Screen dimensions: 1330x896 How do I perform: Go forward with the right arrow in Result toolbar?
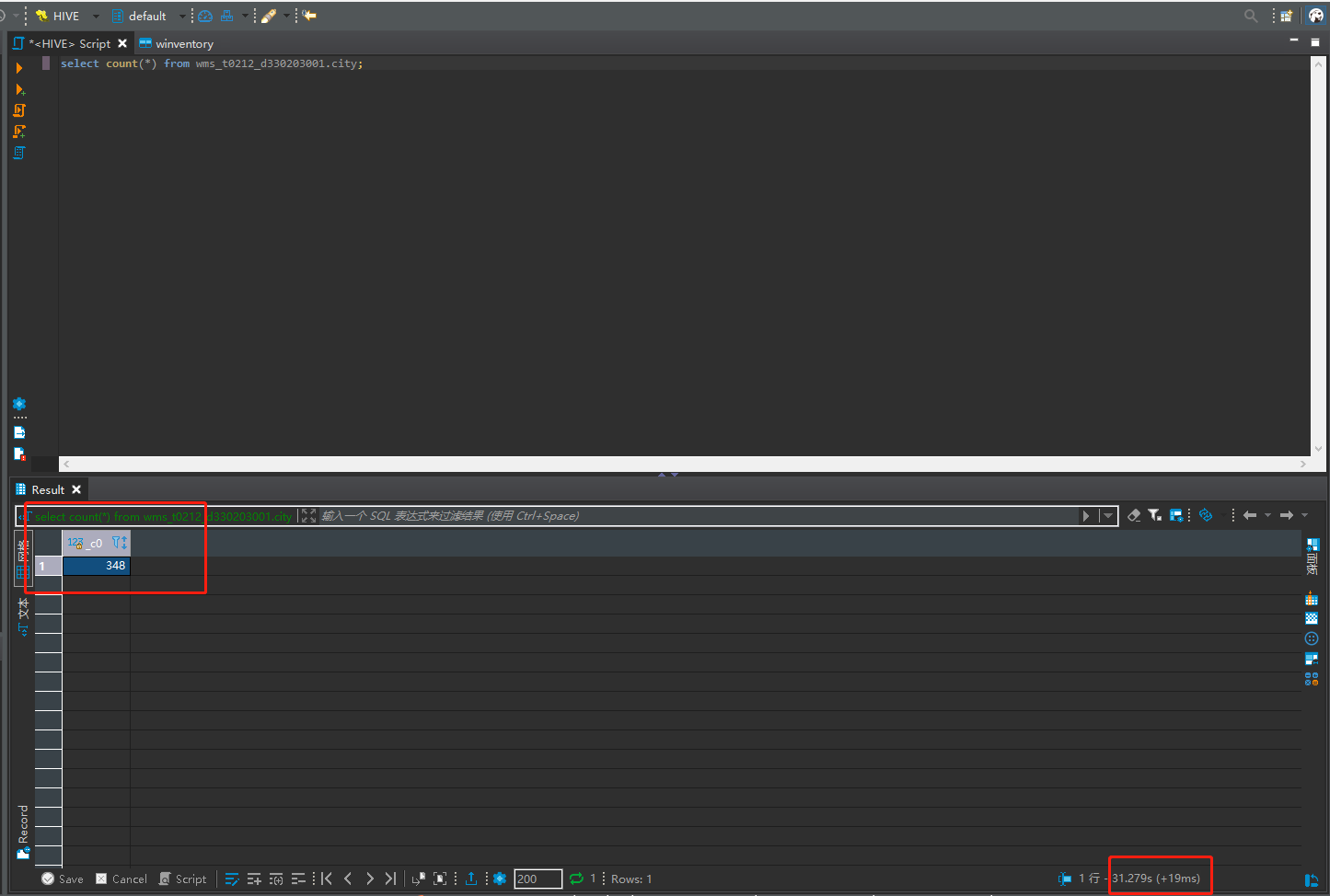point(1287,515)
